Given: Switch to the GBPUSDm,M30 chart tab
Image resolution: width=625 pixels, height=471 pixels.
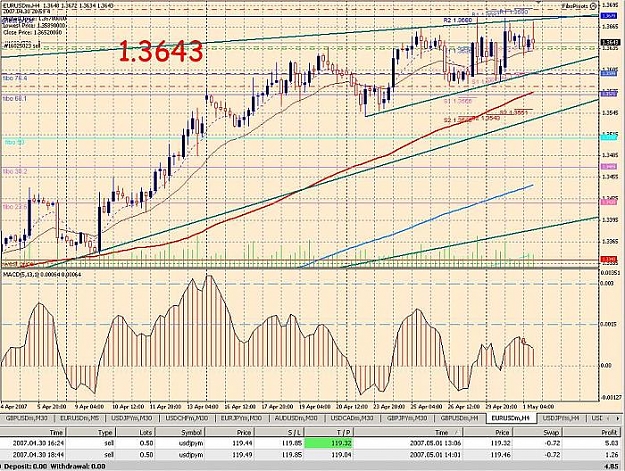Looking at the screenshot, I should (x=26, y=418).
